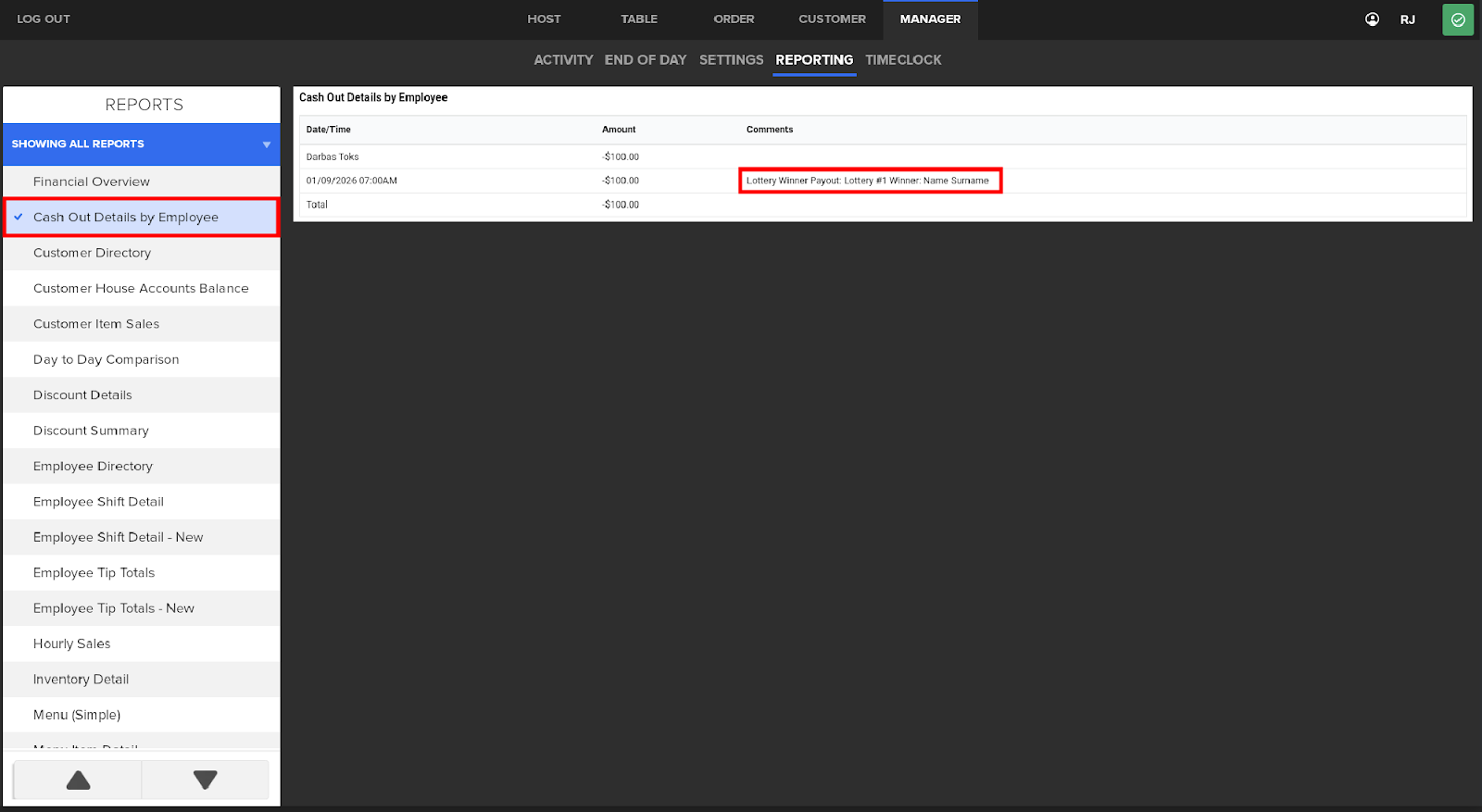Click the user profile icon

1372,19
